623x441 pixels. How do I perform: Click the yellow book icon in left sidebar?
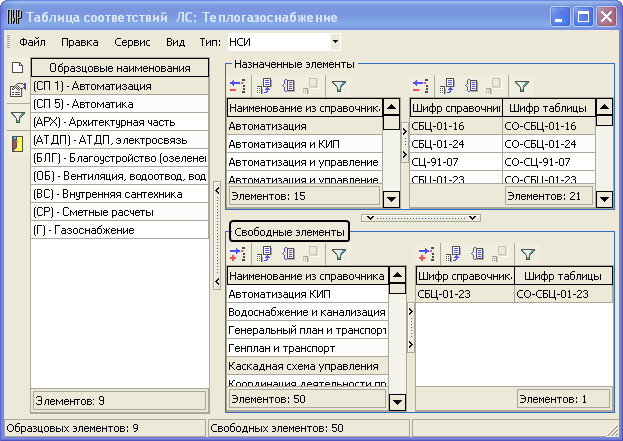pos(16,143)
